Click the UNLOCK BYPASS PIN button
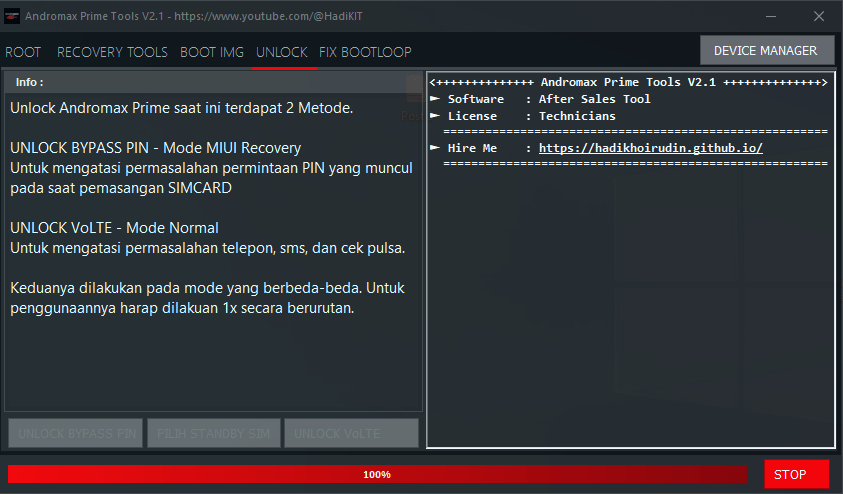Image resolution: width=843 pixels, height=494 pixels. click(x=76, y=433)
